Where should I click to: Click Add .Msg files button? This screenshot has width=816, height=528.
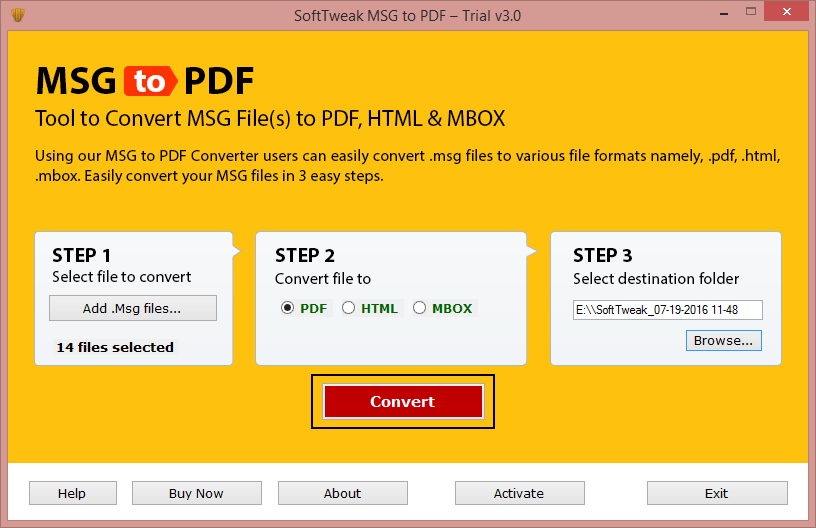pos(133,308)
